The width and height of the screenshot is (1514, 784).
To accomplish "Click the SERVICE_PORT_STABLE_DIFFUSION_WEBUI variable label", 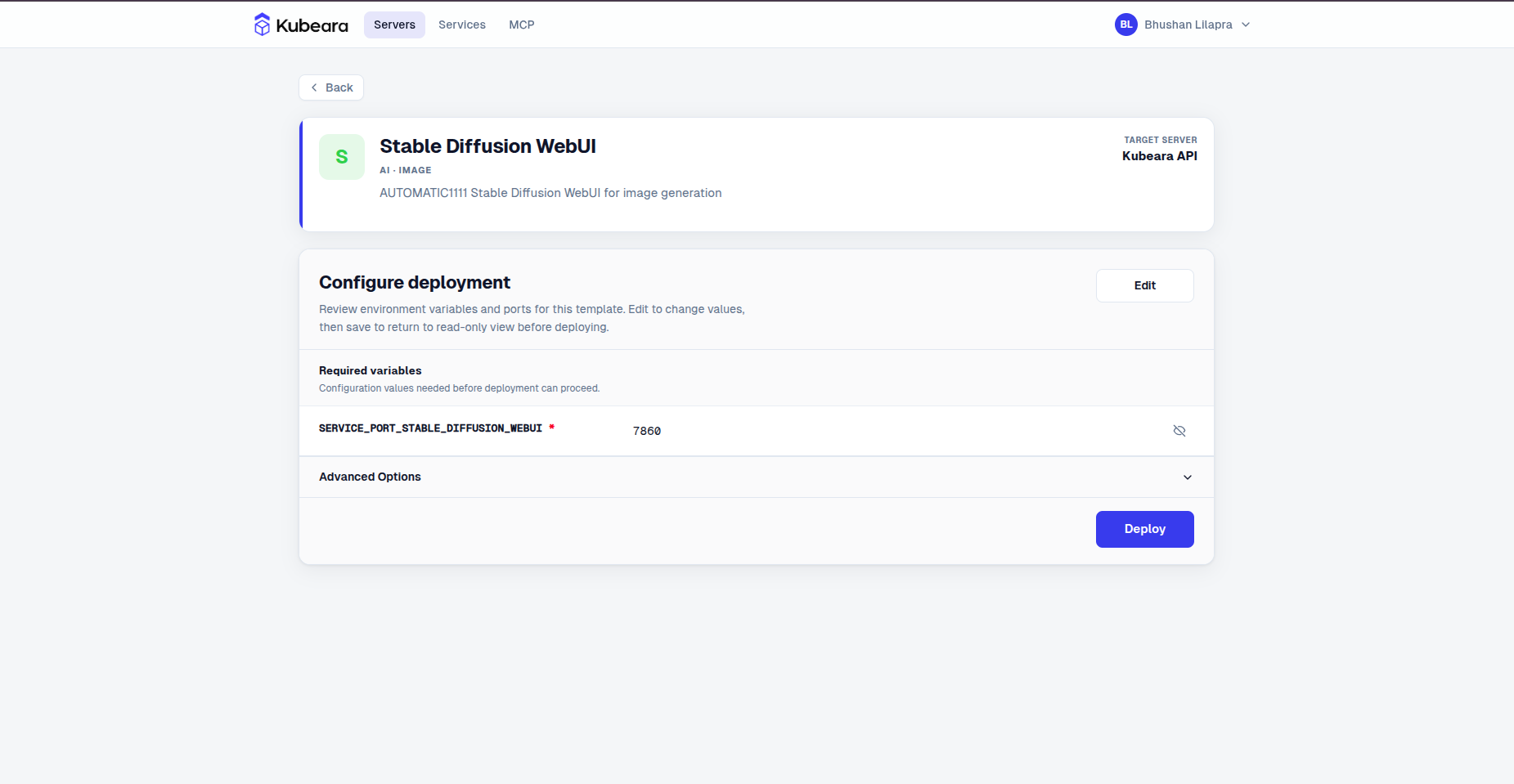I will 430,428.
